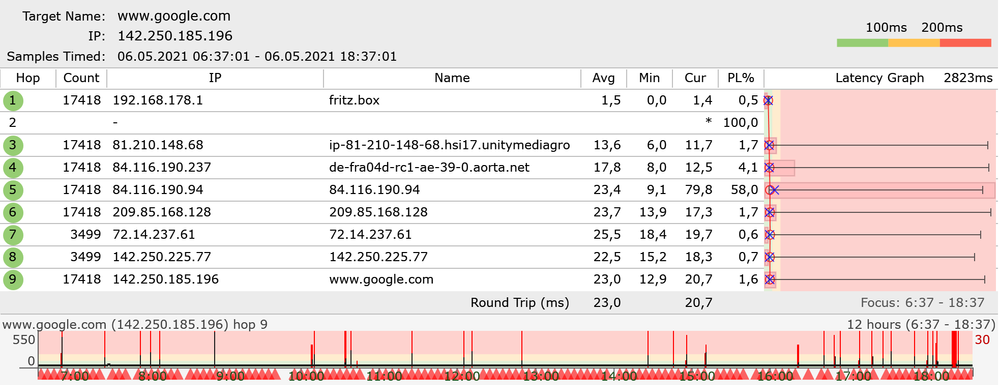The image size is (999, 385).
Task: Click the 18:00 mark on the timeline
Action: pyautogui.click(x=931, y=376)
